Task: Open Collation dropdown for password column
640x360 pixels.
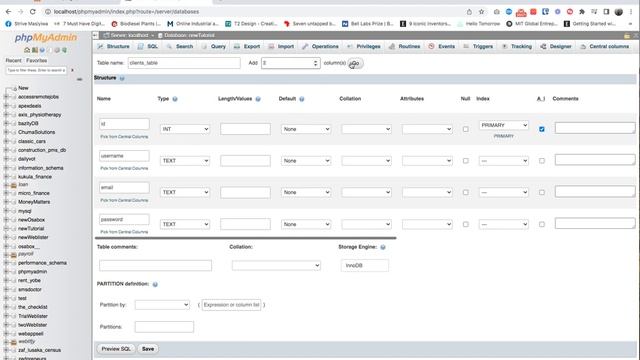Action: pos(367,224)
